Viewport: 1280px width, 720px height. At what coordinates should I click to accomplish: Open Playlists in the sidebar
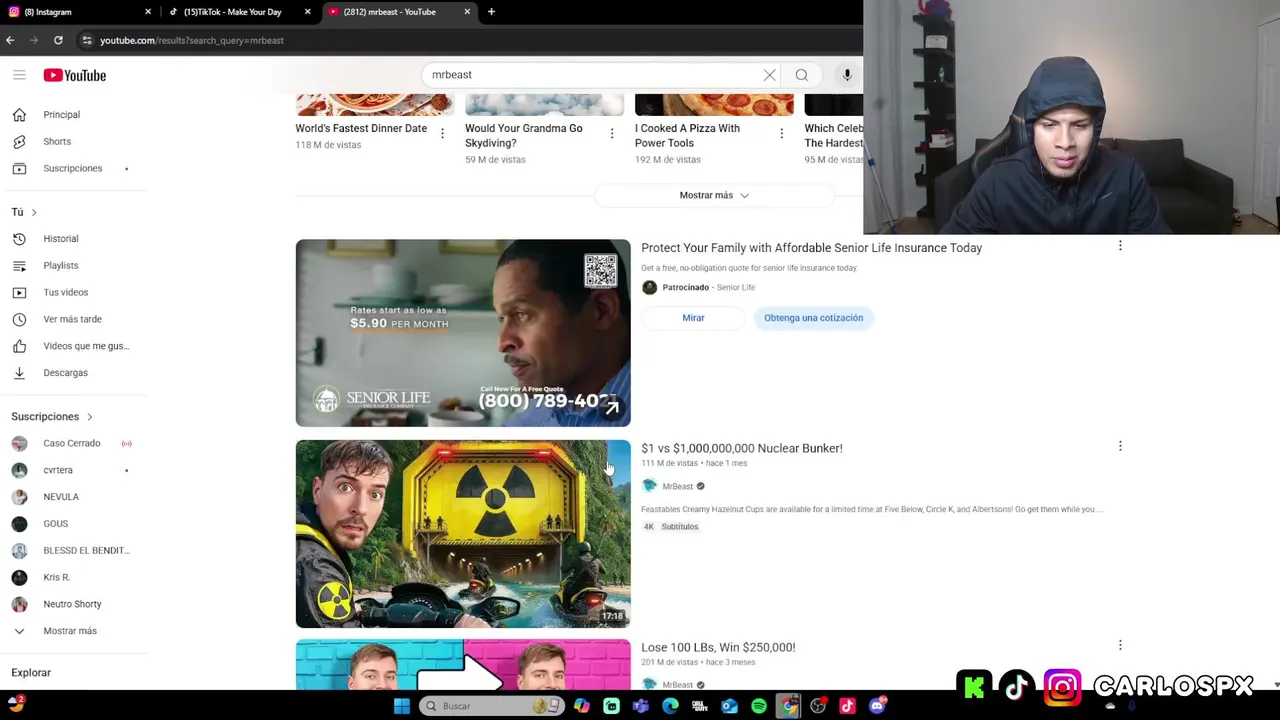point(60,266)
